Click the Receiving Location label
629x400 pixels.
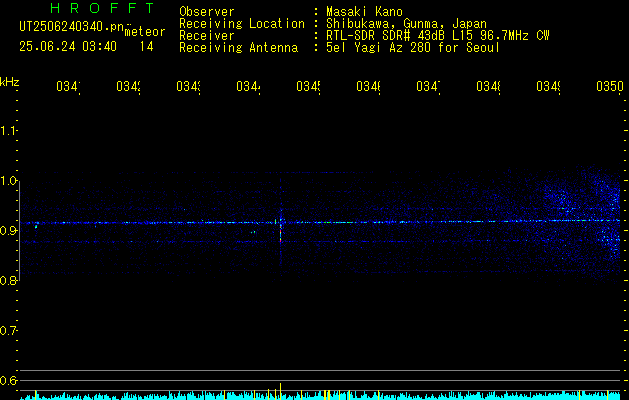[x=242, y=24]
